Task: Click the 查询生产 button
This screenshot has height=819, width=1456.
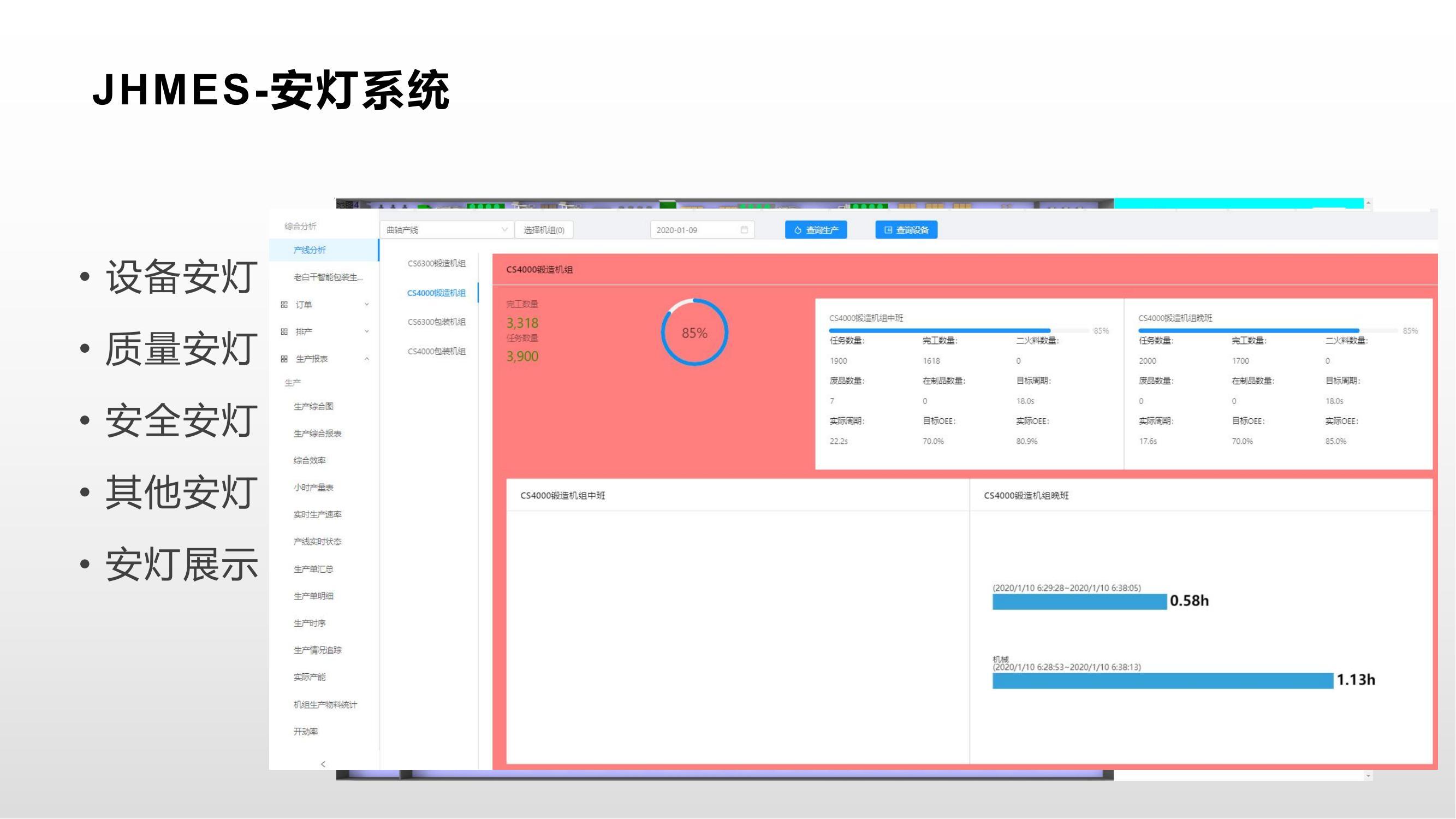Action: (x=816, y=230)
